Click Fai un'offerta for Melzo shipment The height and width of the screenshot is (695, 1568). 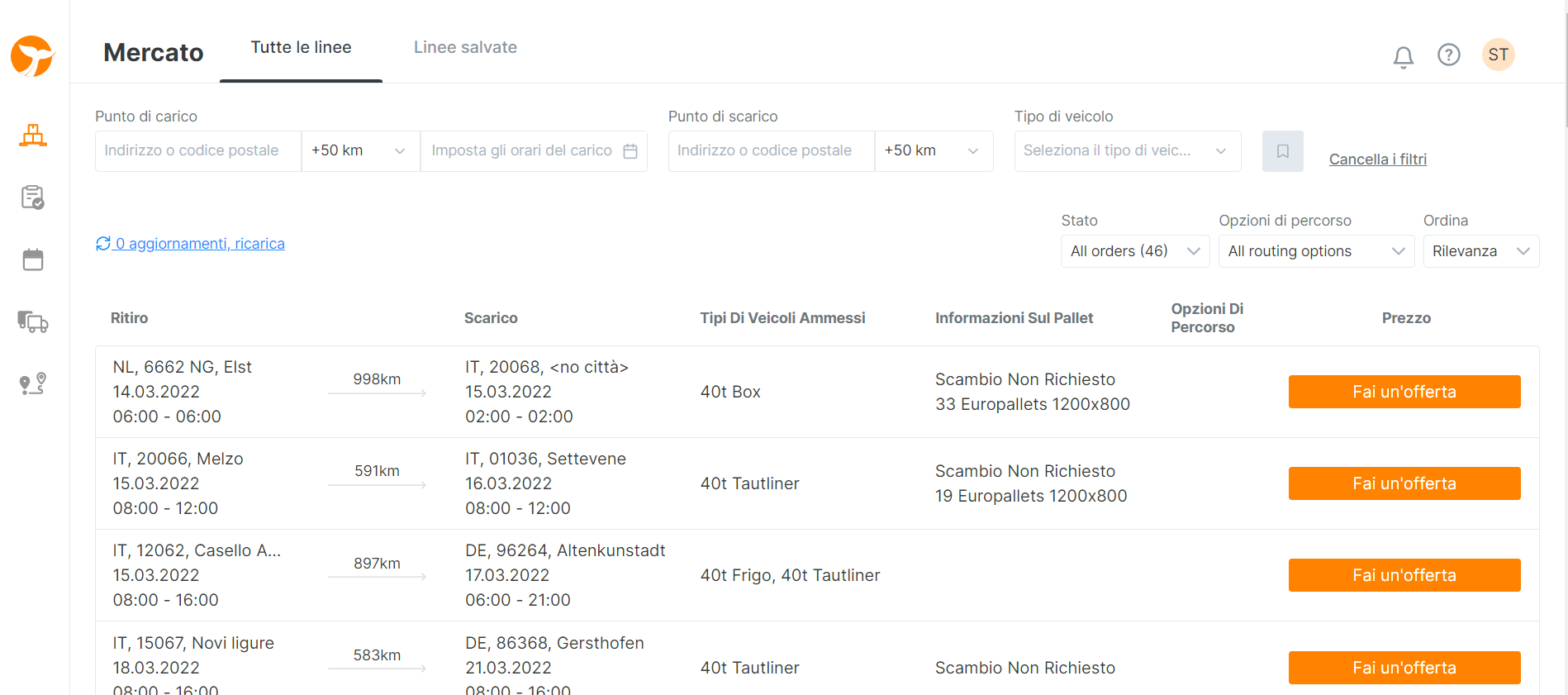[1404, 483]
